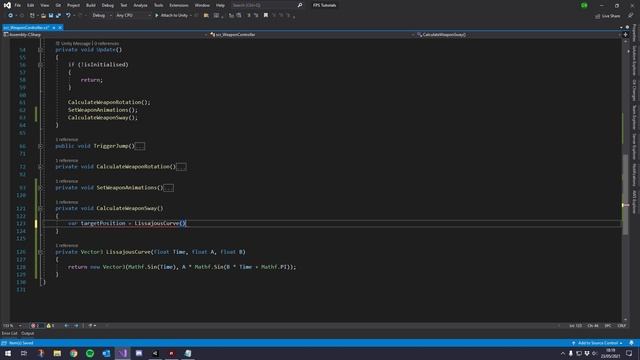Click the Windows Start button
Viewport: 640px width, 360px height.
pyautogui.click(x=8, y=353)
